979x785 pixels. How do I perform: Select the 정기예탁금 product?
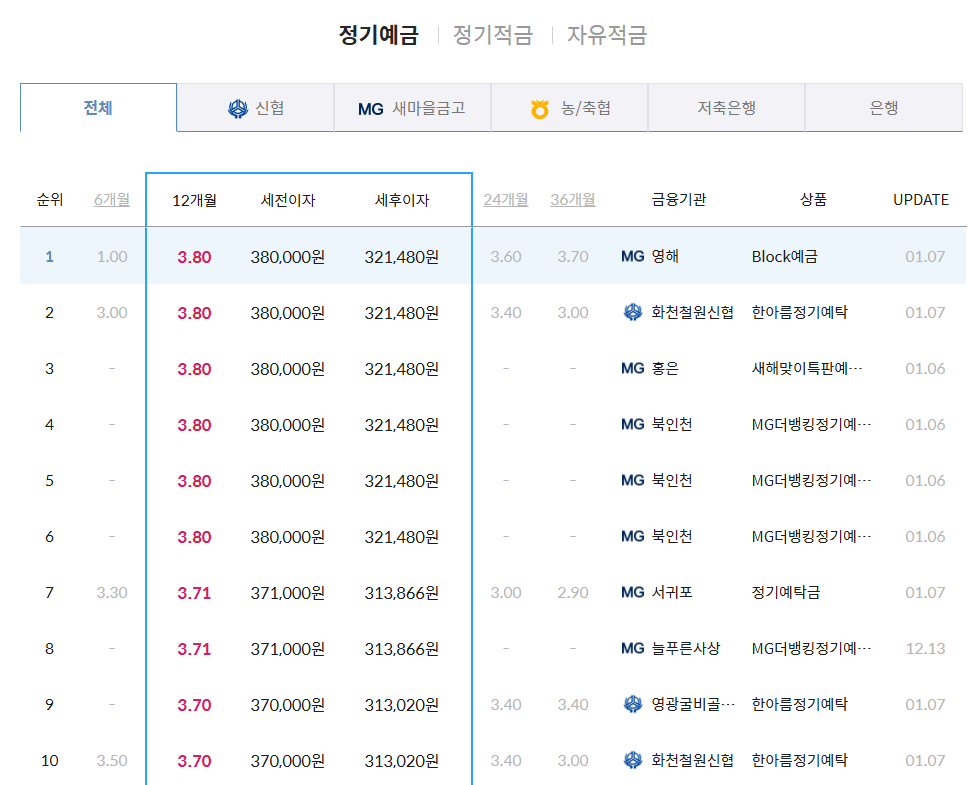coord(785,592)
